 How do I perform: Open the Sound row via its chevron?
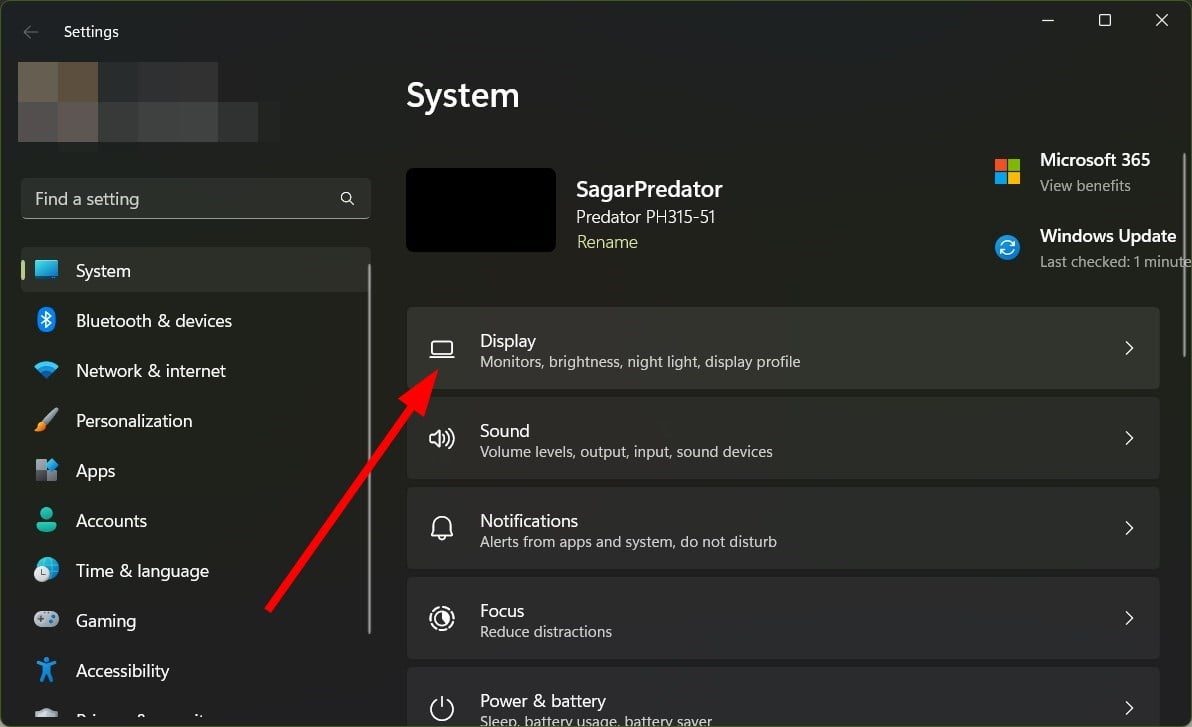[x=1129, y=438]
